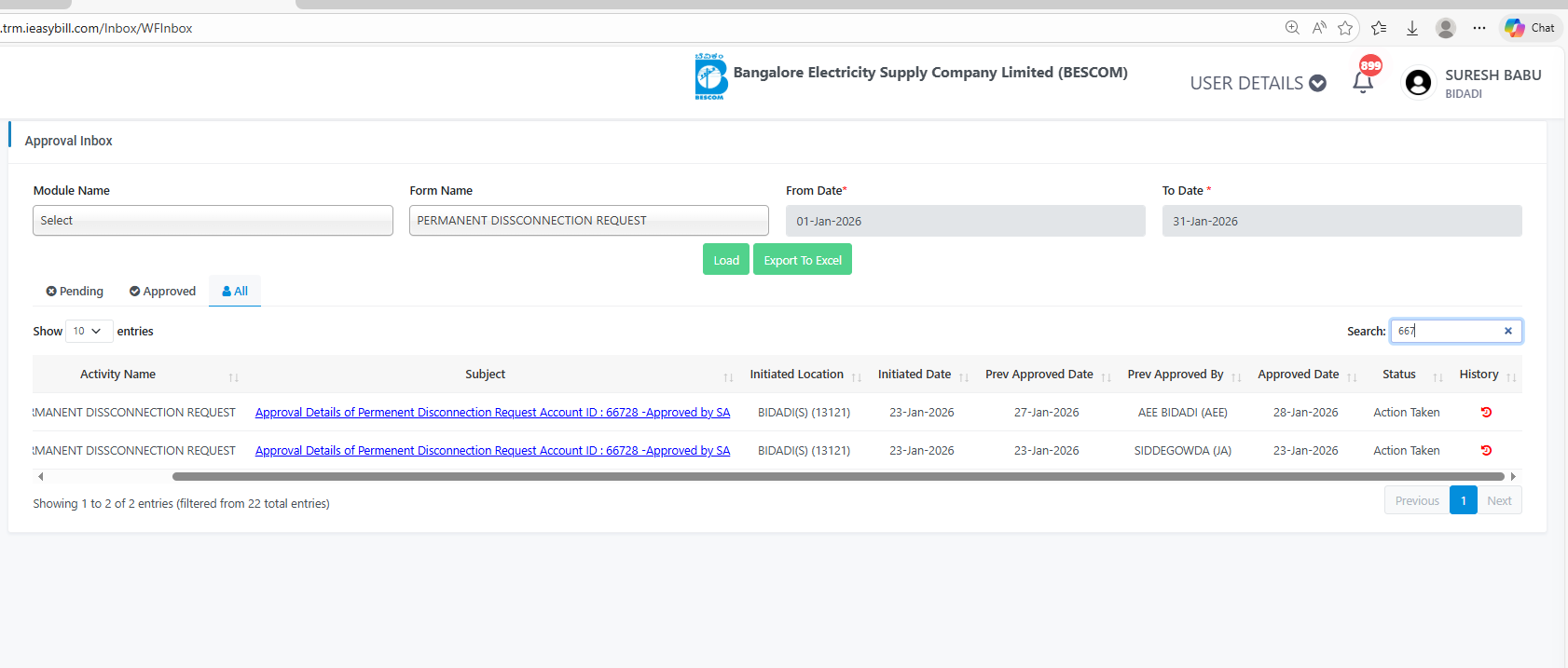Switch to the Pending tab

[x=75, y=291]
